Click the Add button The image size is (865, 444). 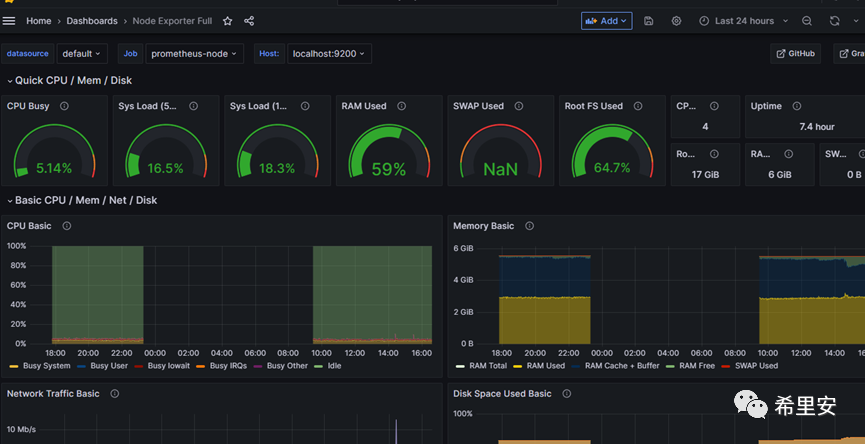606,21
